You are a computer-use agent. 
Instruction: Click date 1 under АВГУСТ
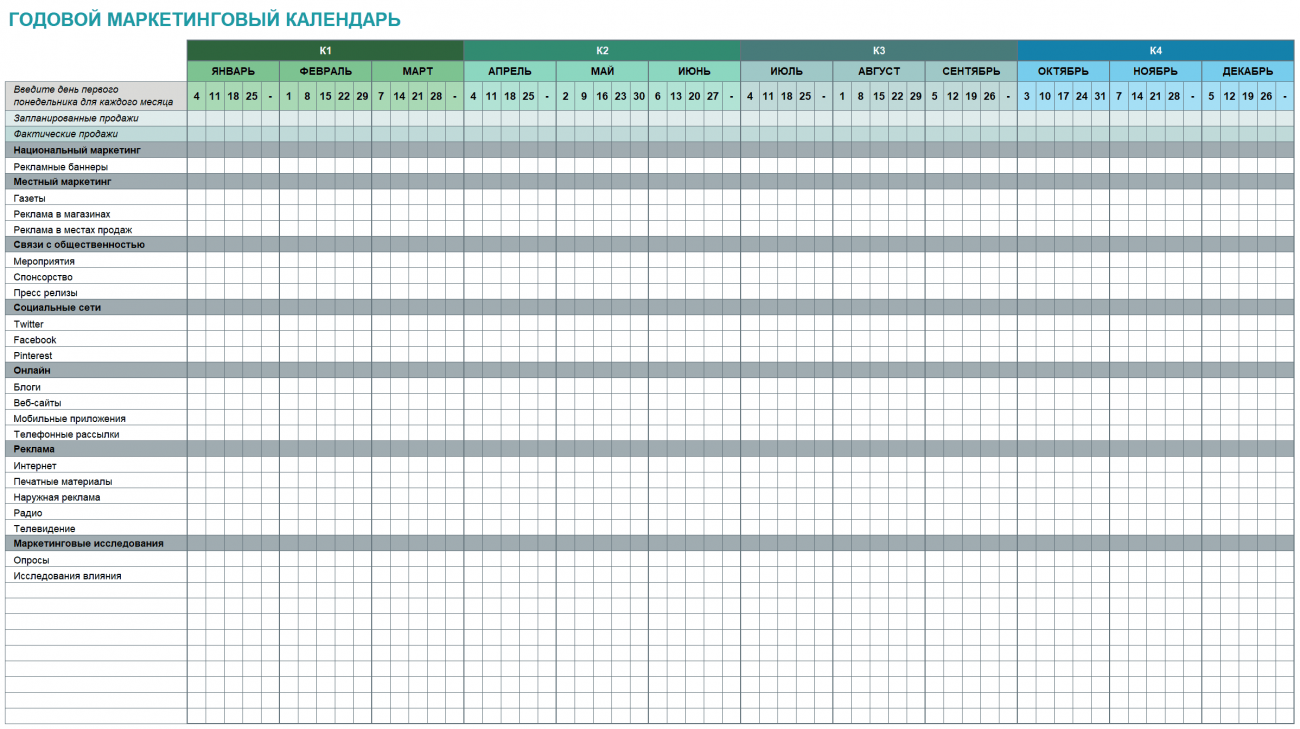click(842, 96)
